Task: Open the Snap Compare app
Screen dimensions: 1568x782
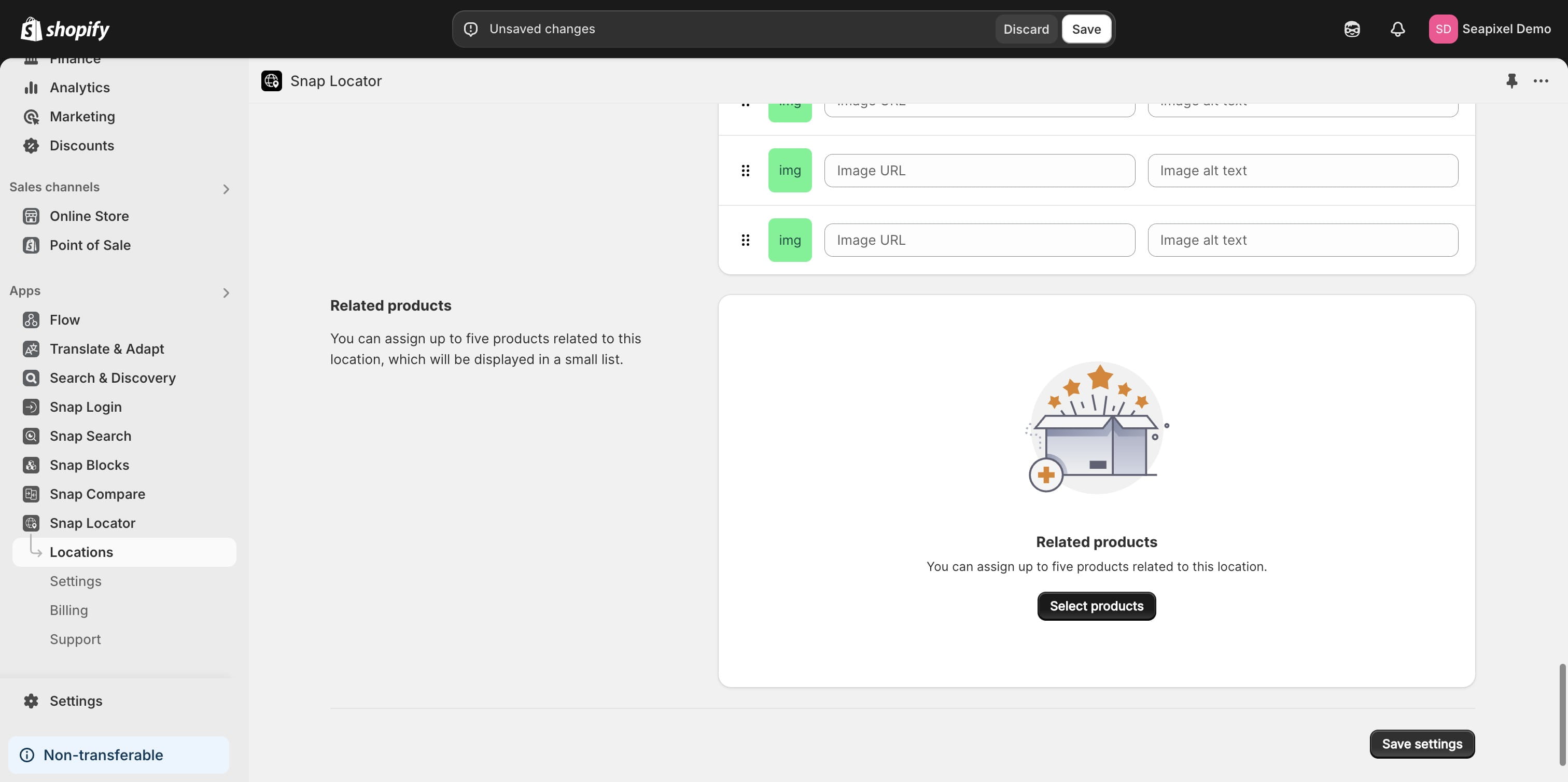Action: (97, 494)
